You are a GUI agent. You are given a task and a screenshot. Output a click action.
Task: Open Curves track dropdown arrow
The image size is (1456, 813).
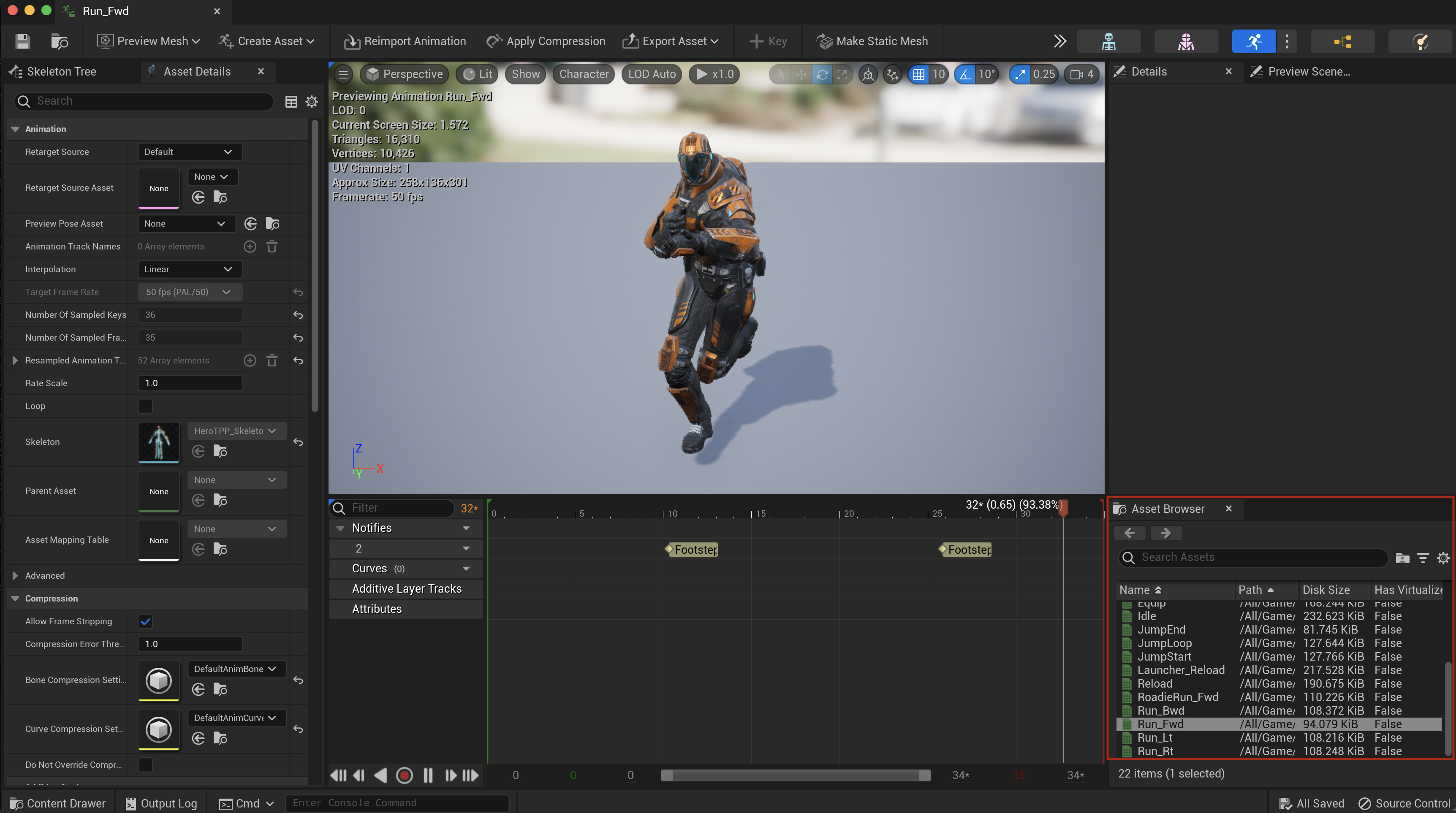coord(466,568)
